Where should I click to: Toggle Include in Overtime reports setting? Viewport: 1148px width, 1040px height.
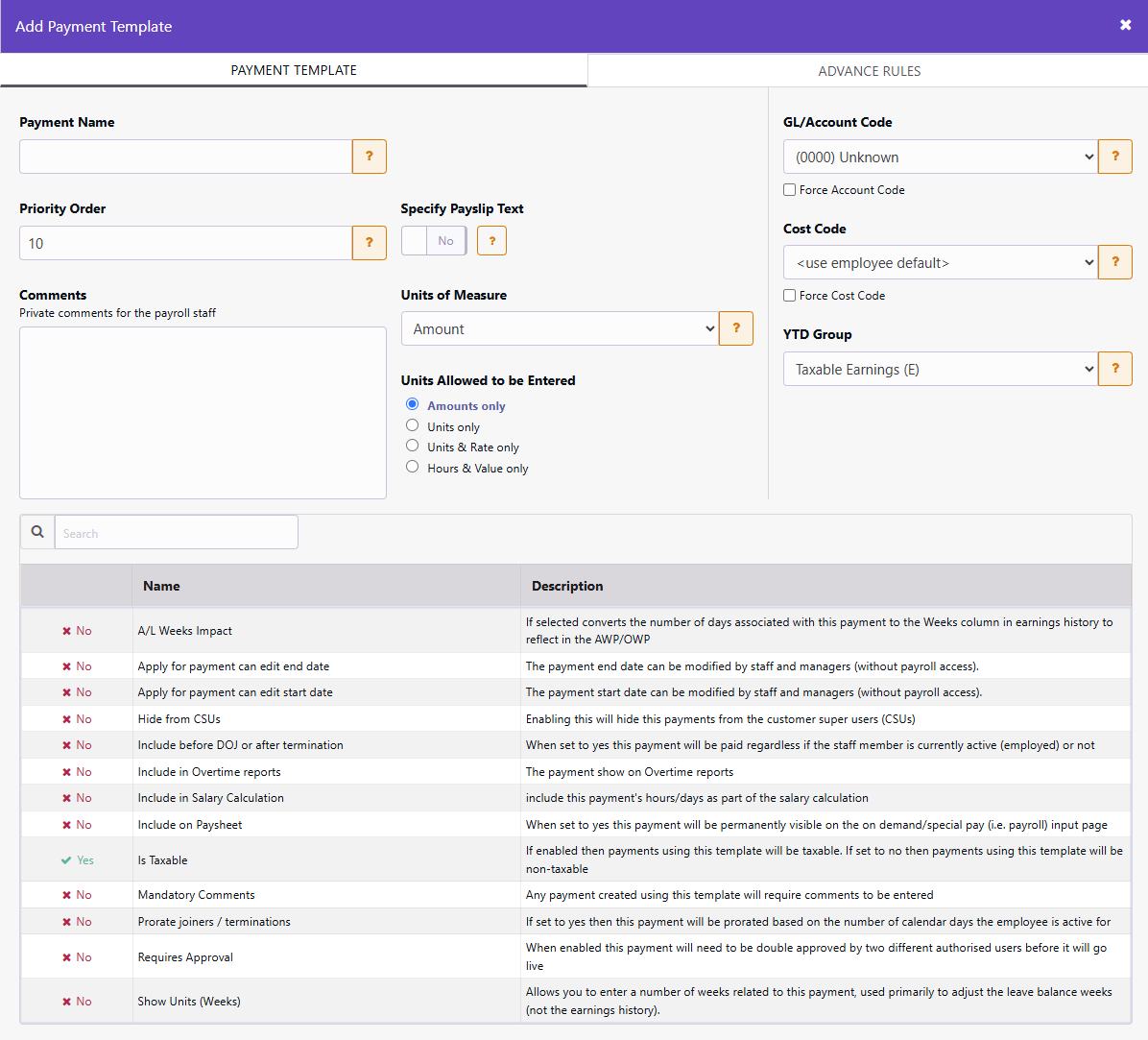coord(77,772)
